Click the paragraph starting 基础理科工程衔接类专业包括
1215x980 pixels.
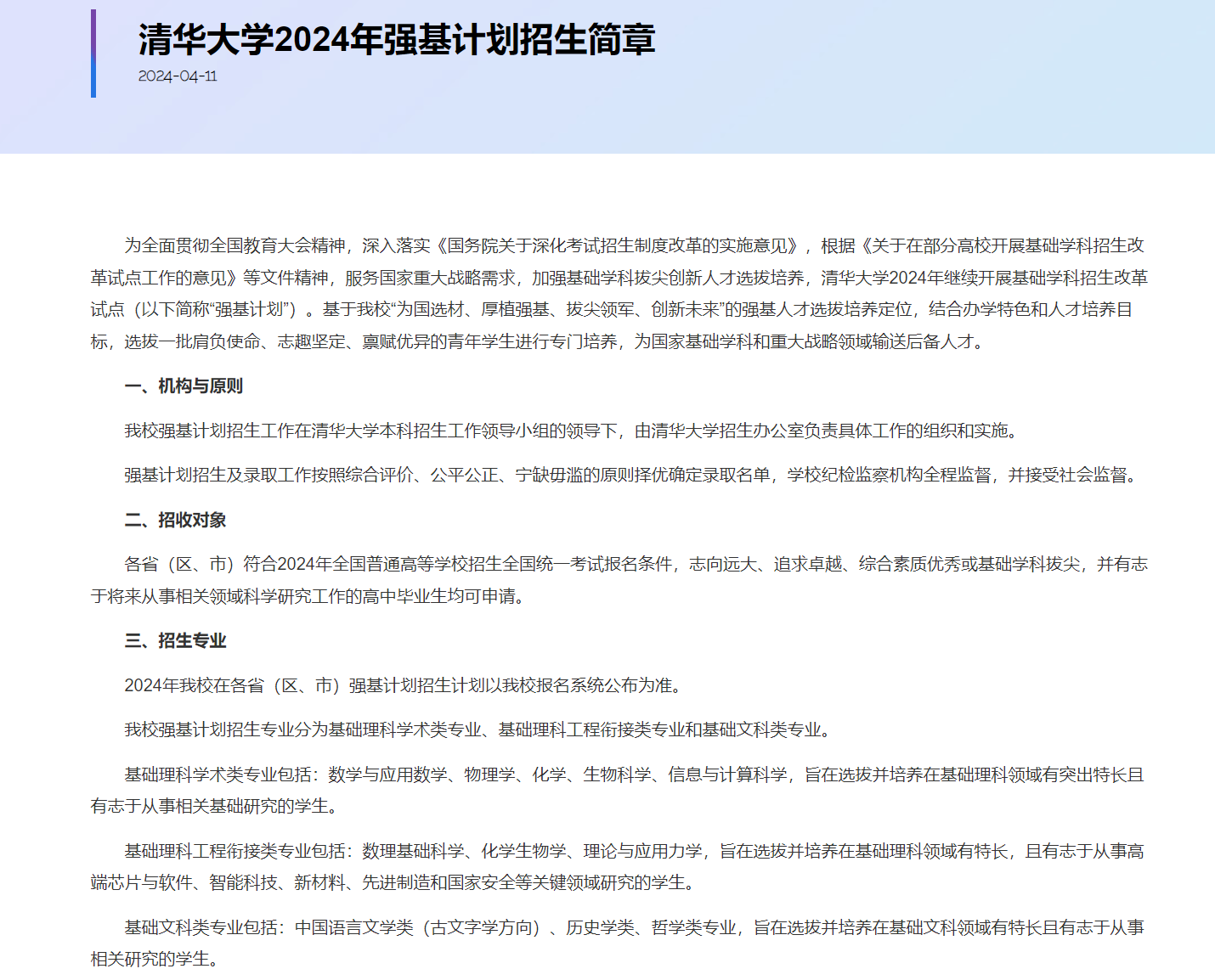(618, 866)
